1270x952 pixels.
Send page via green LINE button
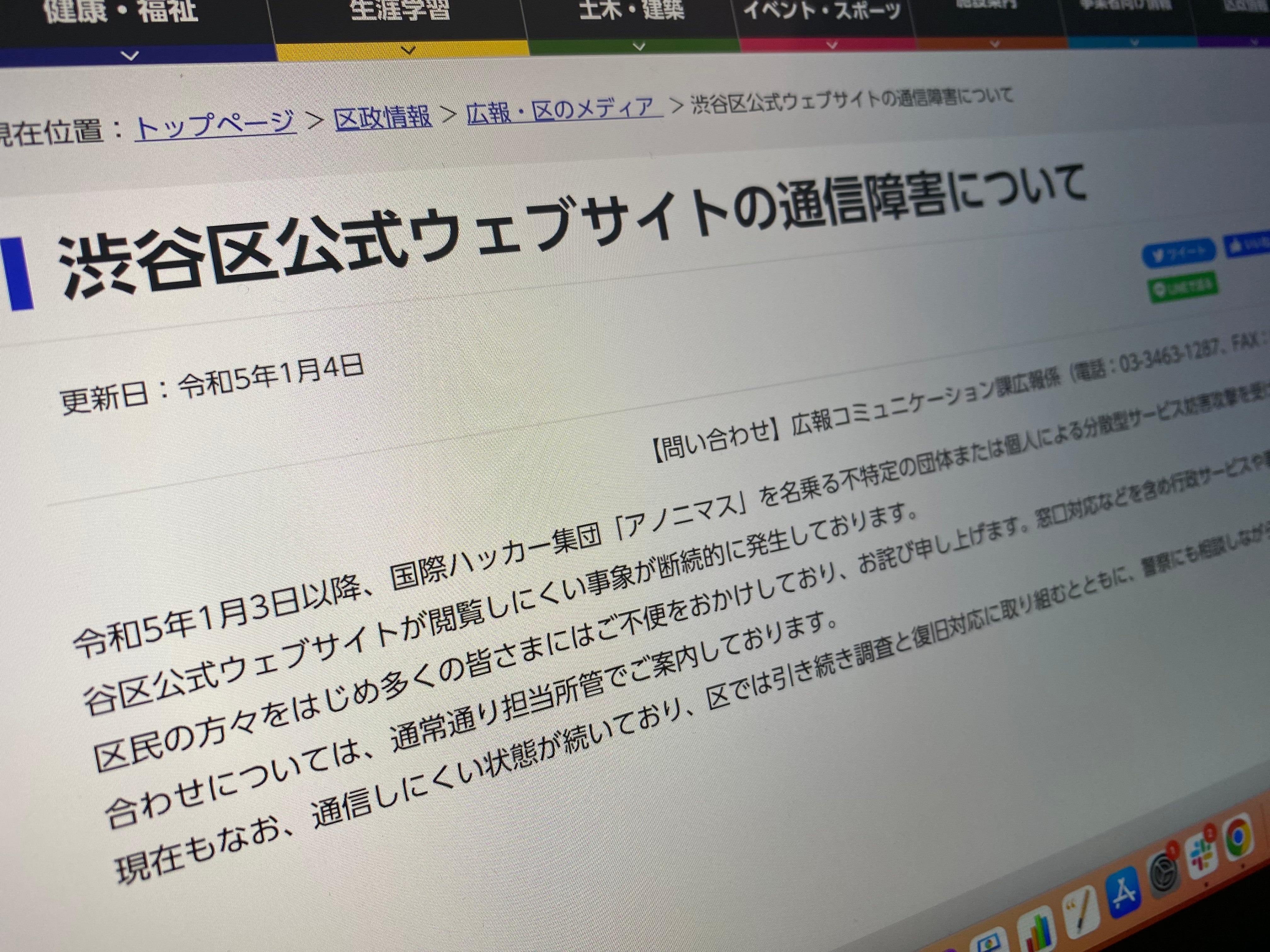coord(1183,287)
